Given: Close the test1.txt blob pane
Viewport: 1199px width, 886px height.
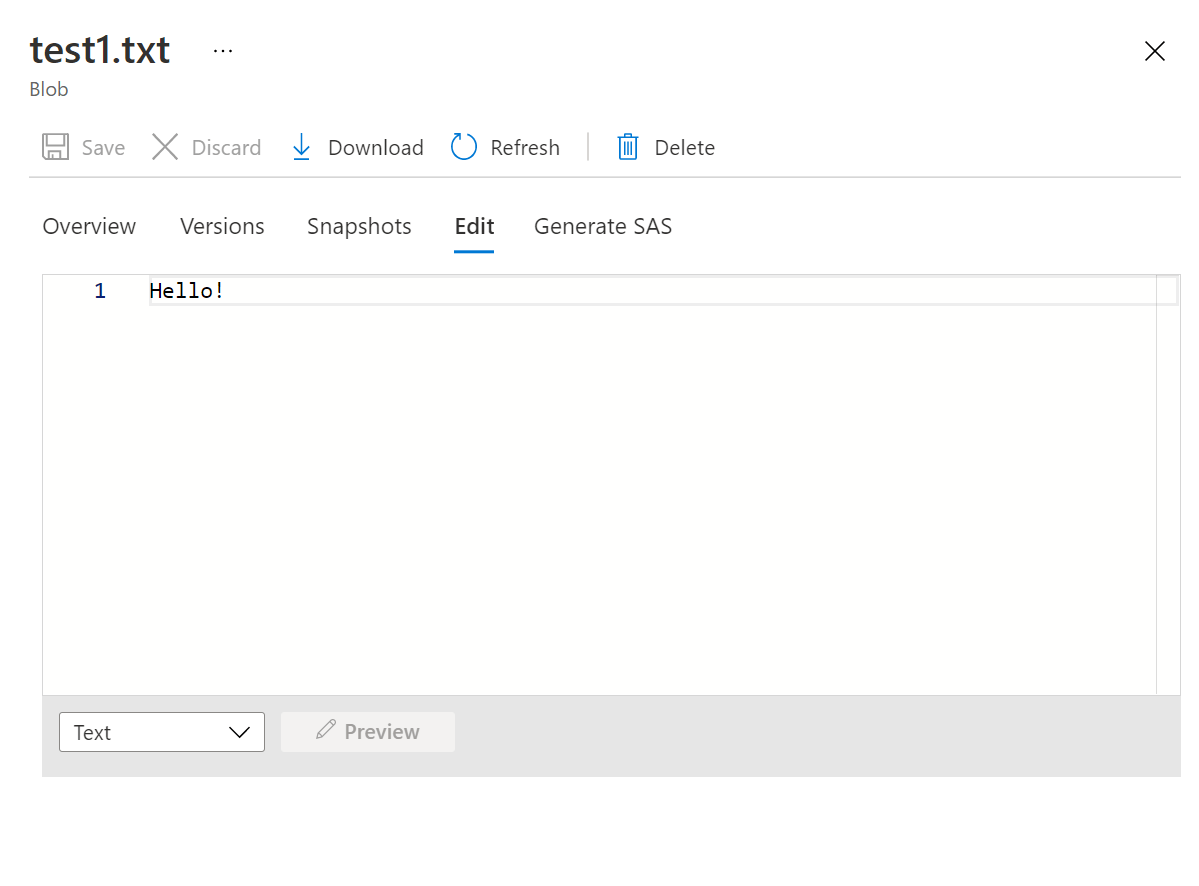Looking at the screenshot, I should (x=1155, y=51).
